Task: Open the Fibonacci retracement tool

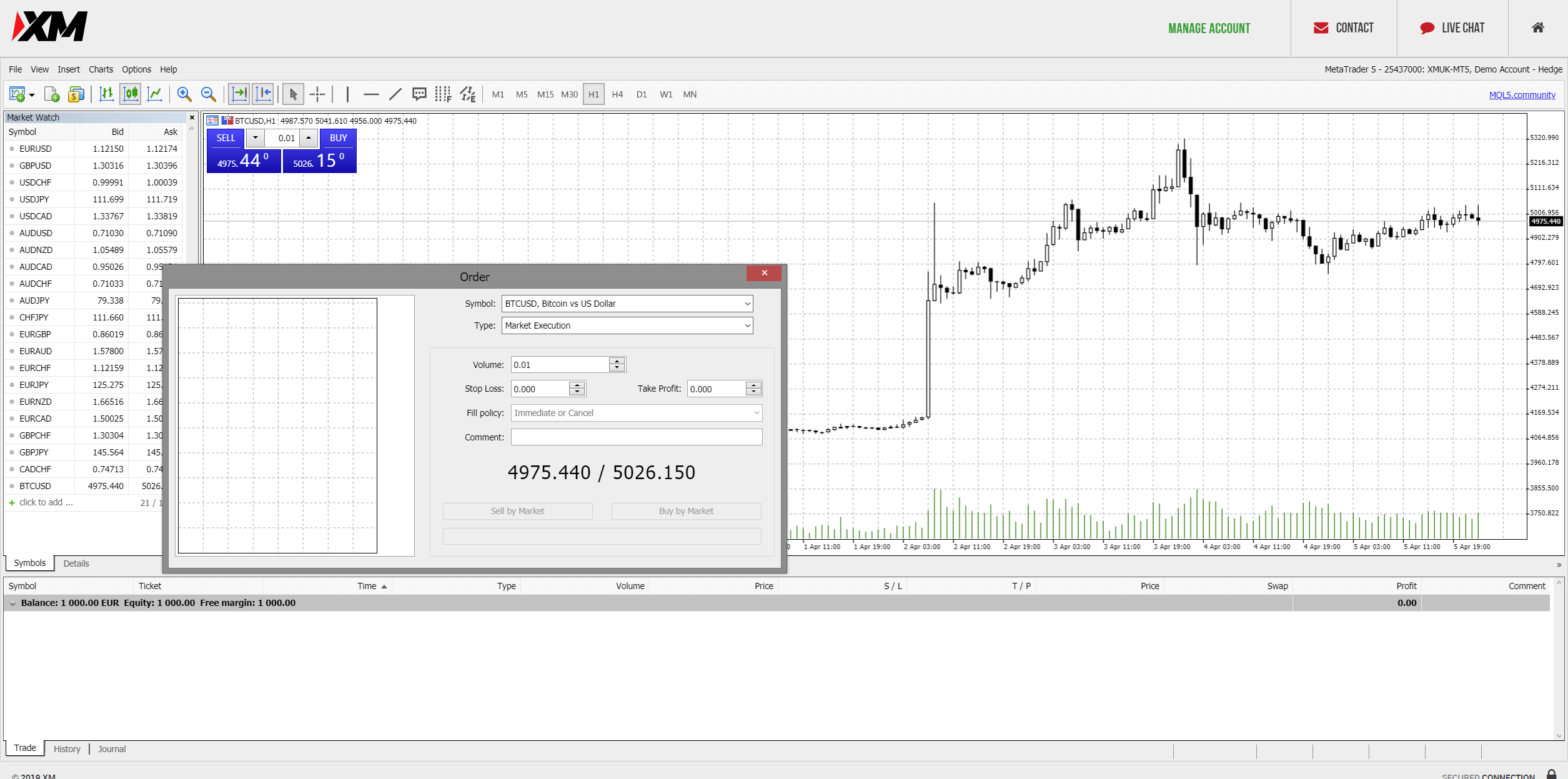Action: [443, 94]
